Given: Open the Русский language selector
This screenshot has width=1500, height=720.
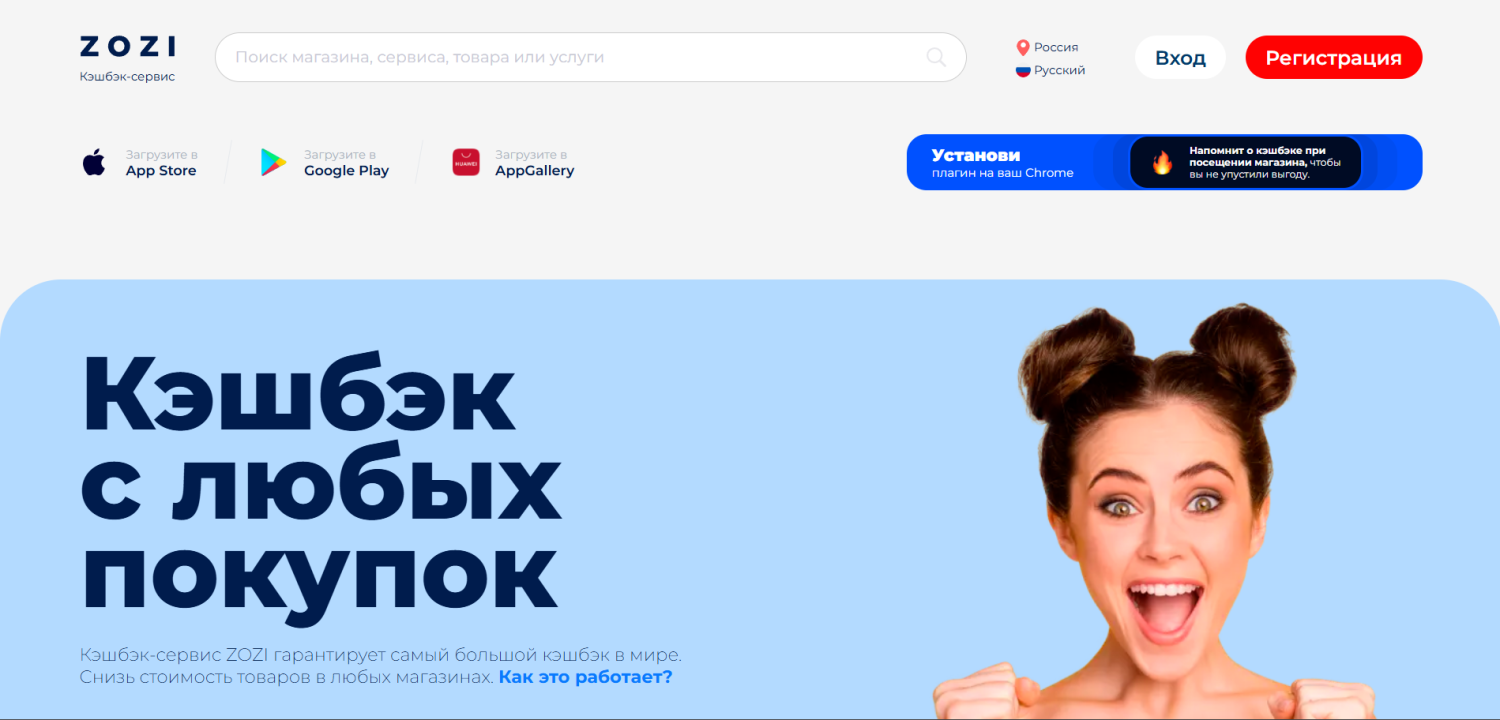Looking at the screenshot, I should (1050, 71).
